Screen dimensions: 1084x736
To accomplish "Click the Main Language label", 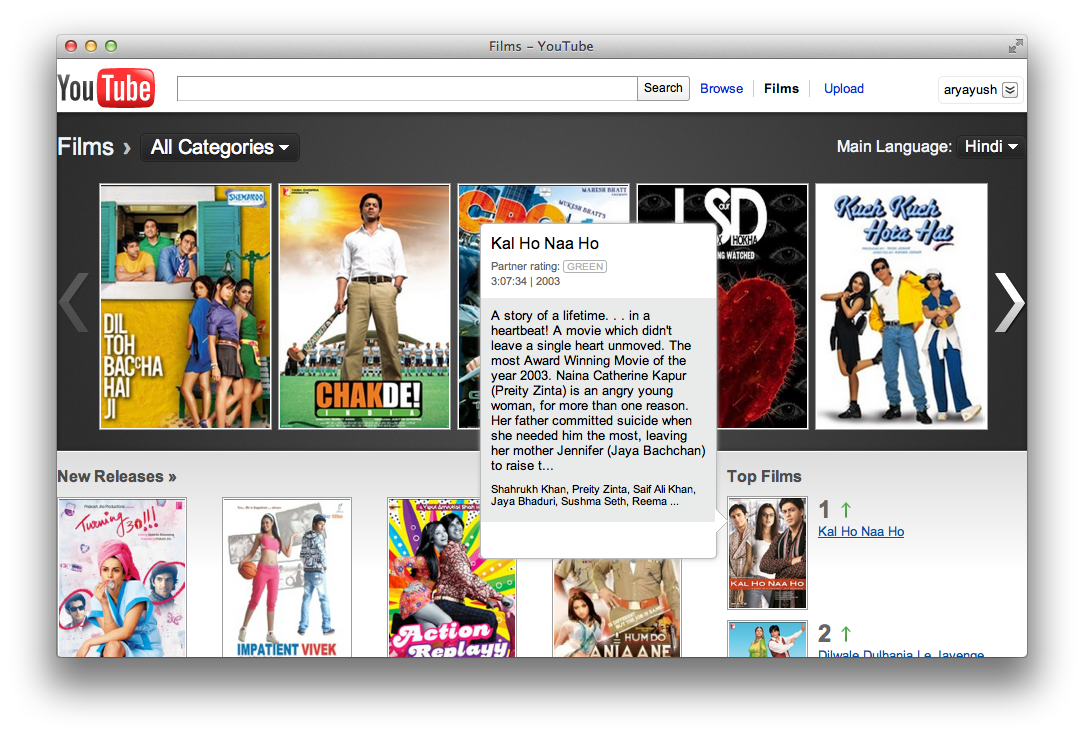I will 894,147.
